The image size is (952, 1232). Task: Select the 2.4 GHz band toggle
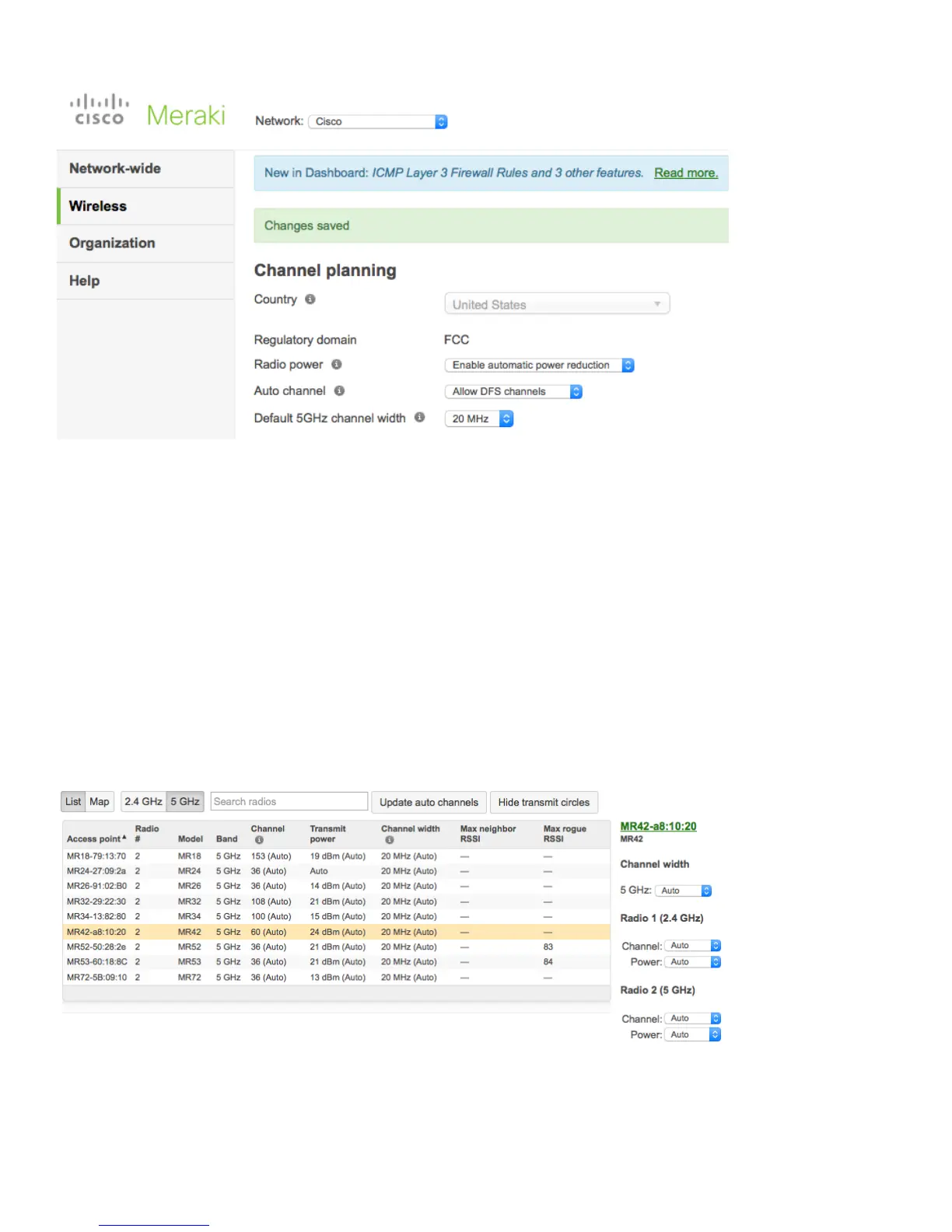[x=143, y=802]
